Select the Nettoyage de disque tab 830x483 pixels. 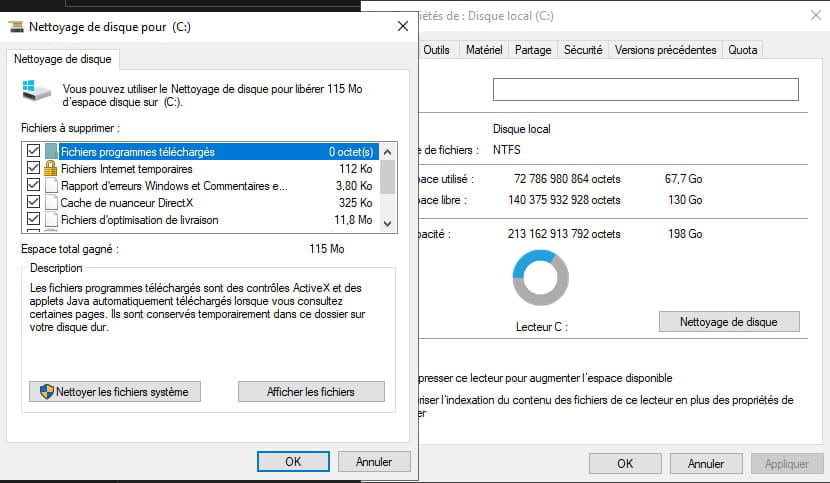(62, 59)
